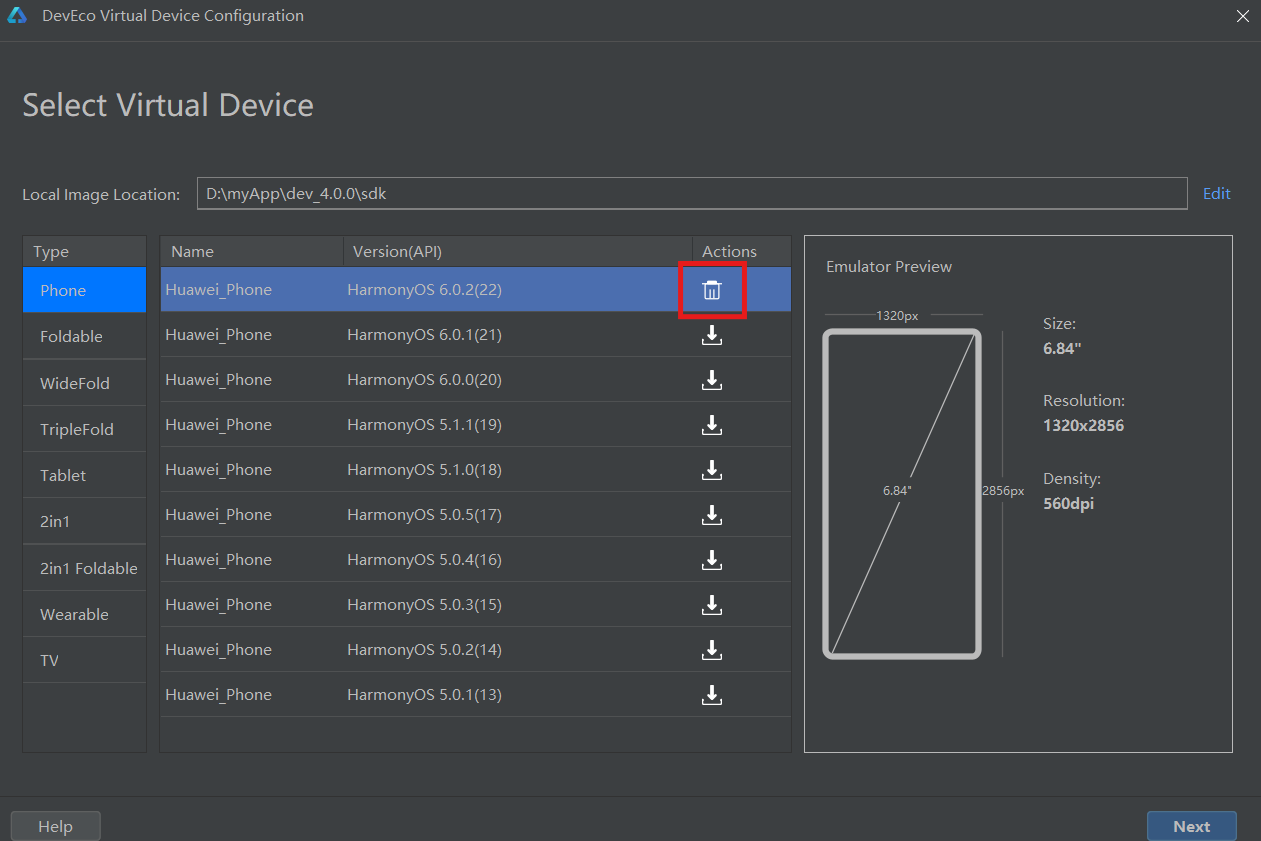Download the HarmonyOS 5.0.3(15) image
Screen dimensions: 1261x841
click(712, 605)
